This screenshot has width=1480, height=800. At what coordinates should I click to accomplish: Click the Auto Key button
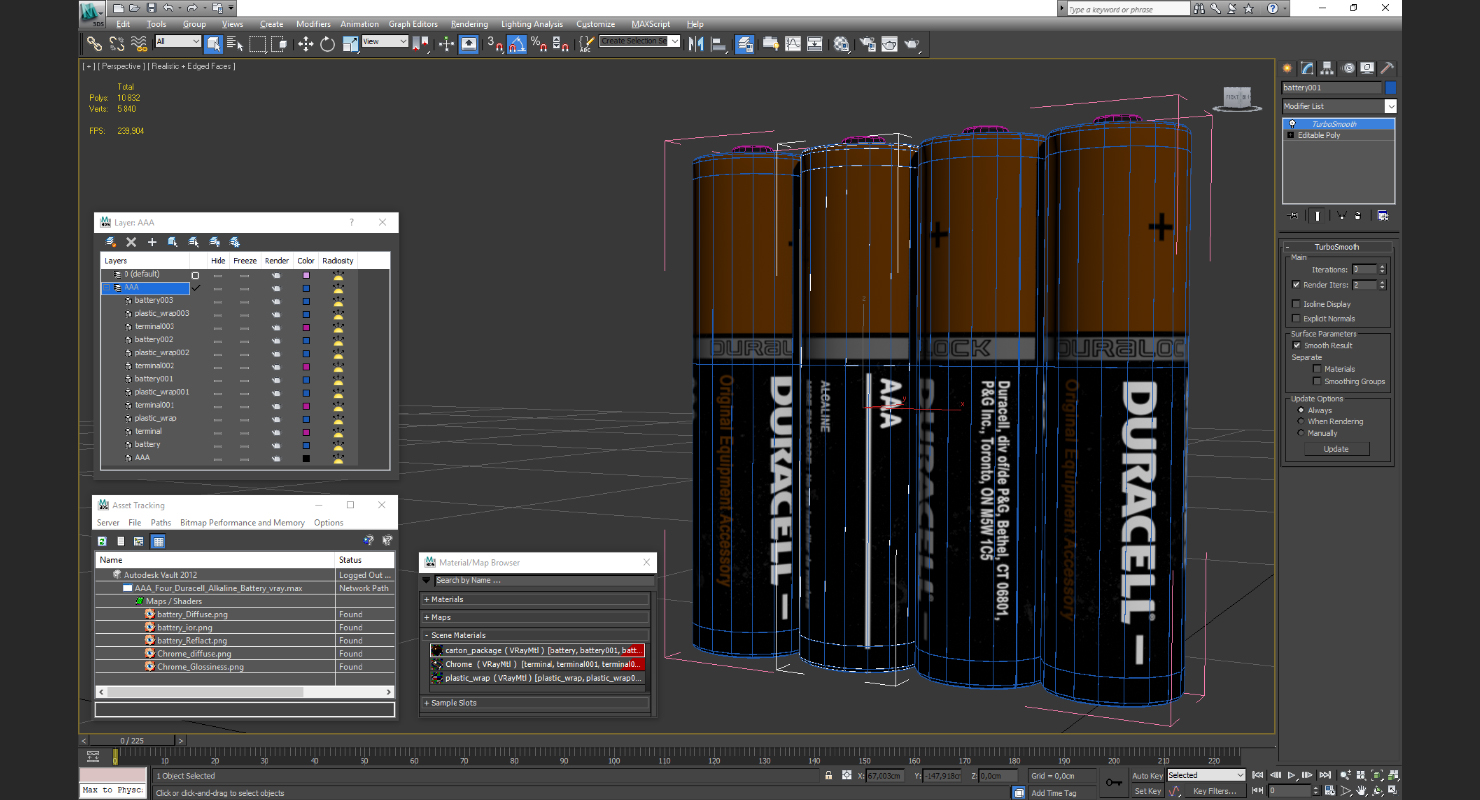[x=1147, y=775]
